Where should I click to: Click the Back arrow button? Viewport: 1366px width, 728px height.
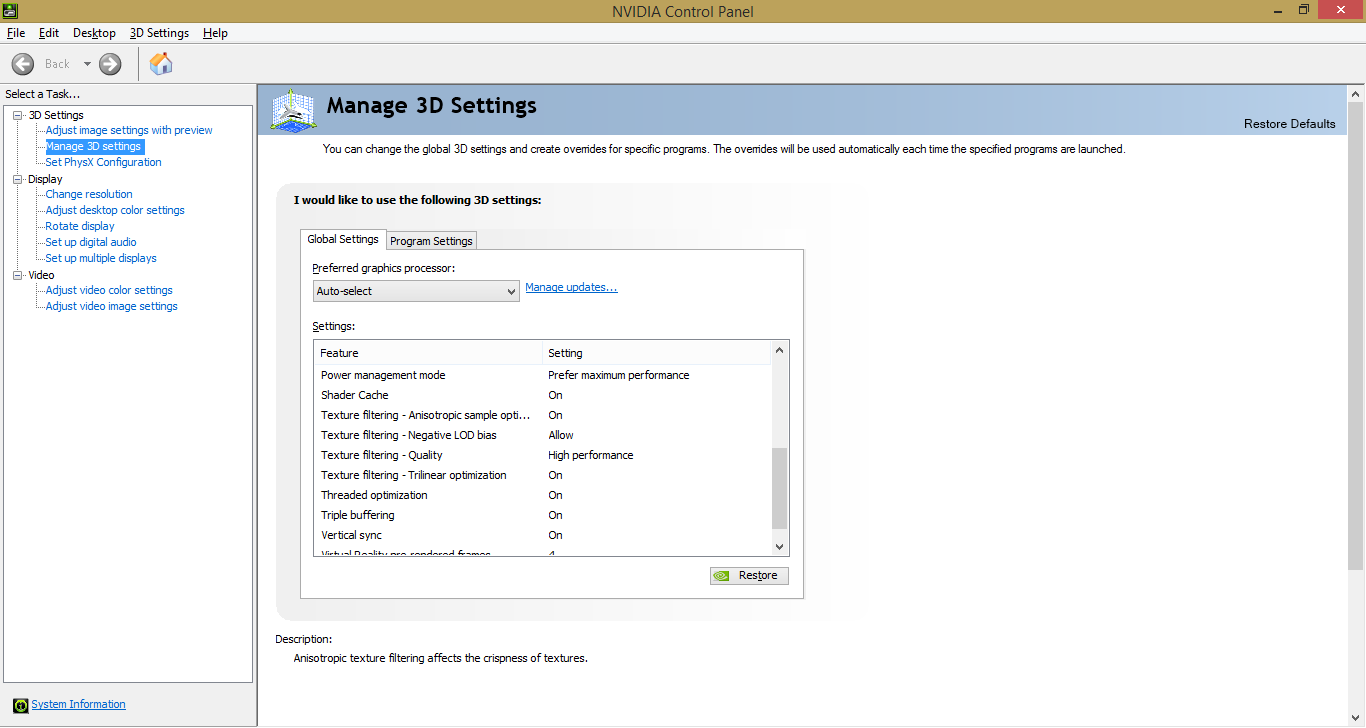(23, 64)
